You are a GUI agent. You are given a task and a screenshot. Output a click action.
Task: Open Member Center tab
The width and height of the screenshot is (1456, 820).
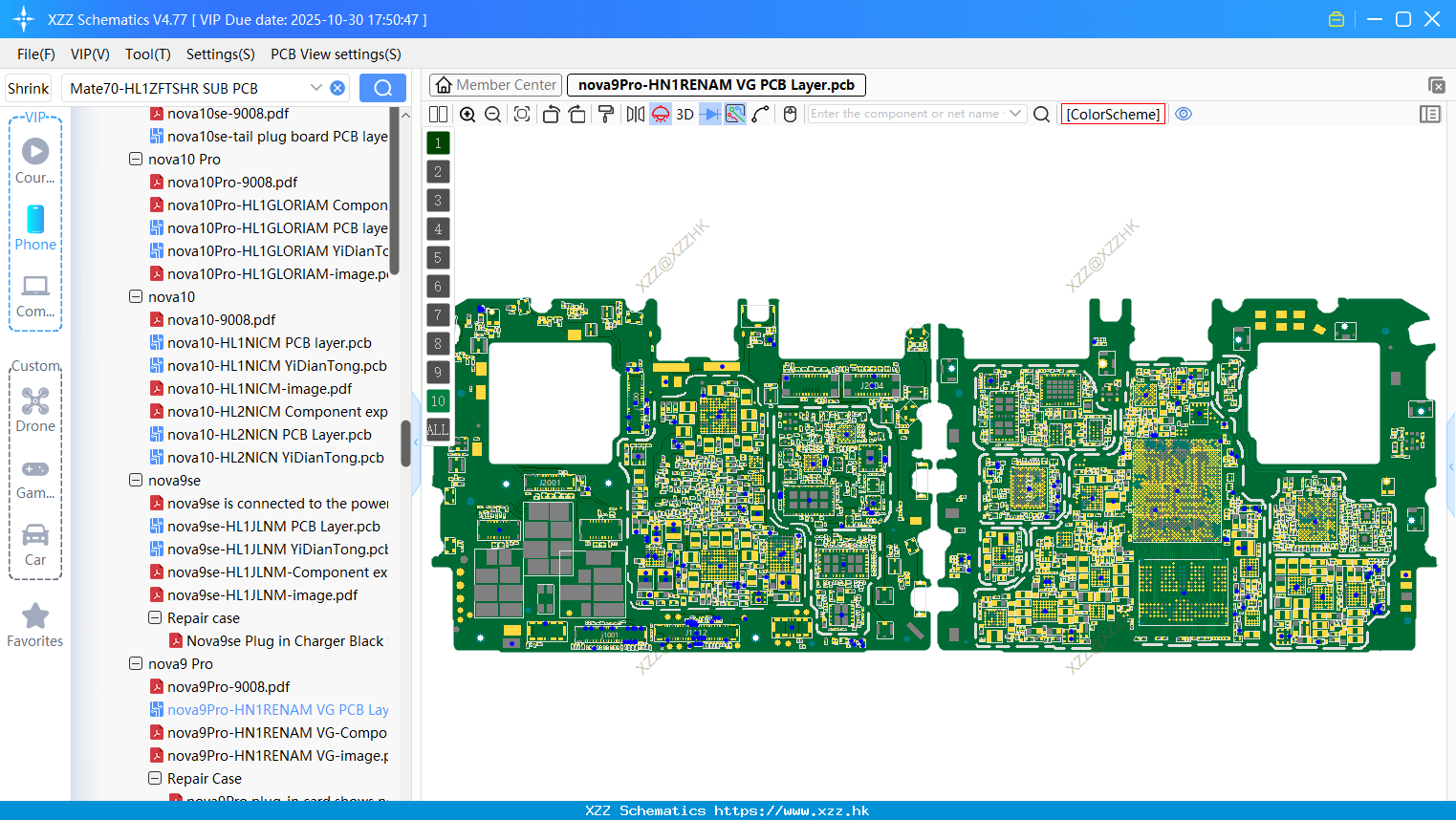click(495, 85)
